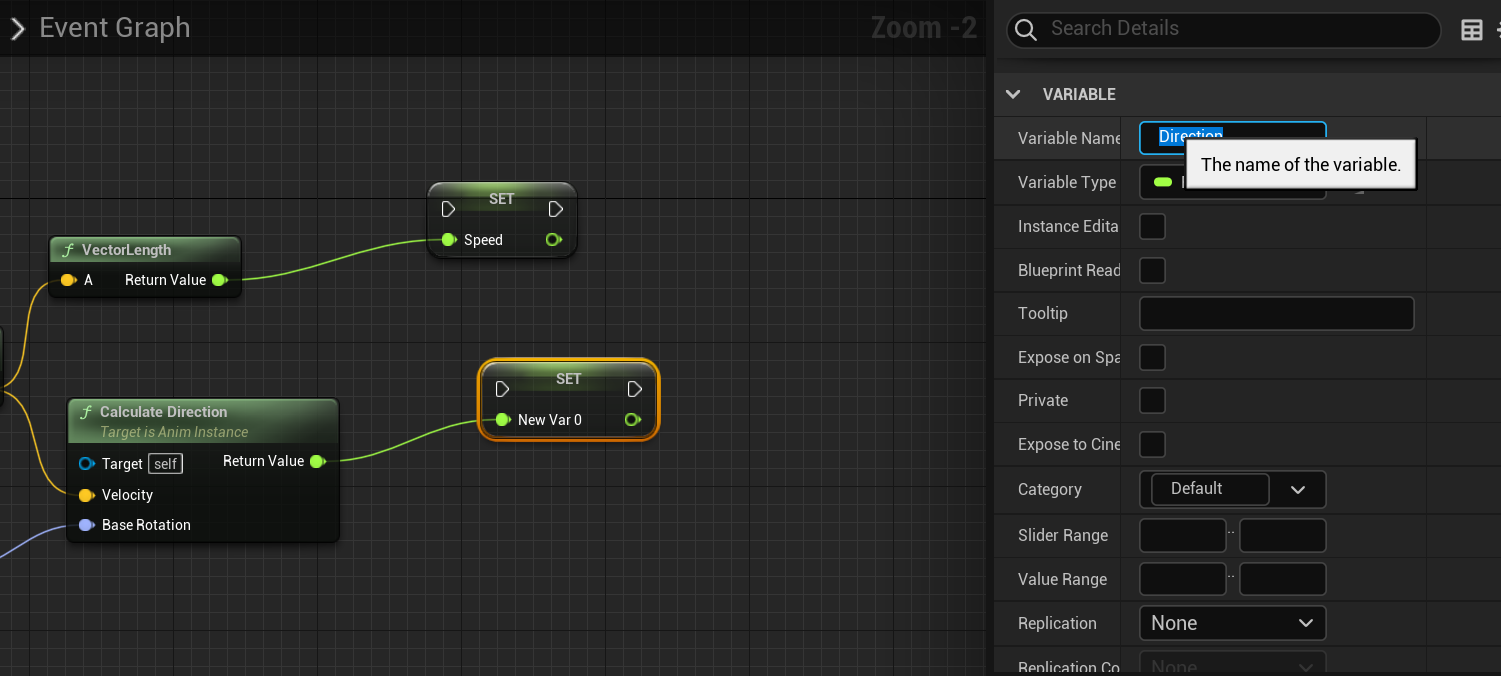Open the property matrix grid icon
The width and height of the screenshot is (1501, 676).
[x=1472, y=30]
